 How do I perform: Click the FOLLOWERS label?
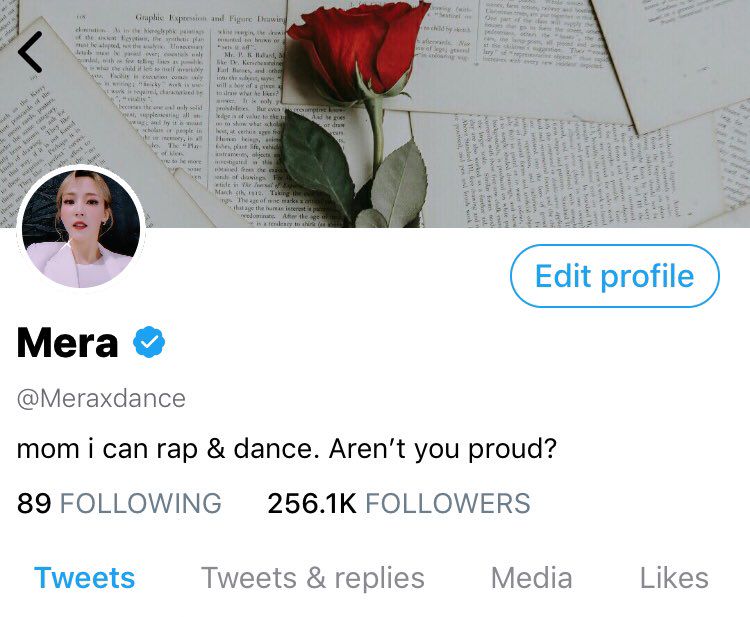pyautogui.click(x=448, y=503)
